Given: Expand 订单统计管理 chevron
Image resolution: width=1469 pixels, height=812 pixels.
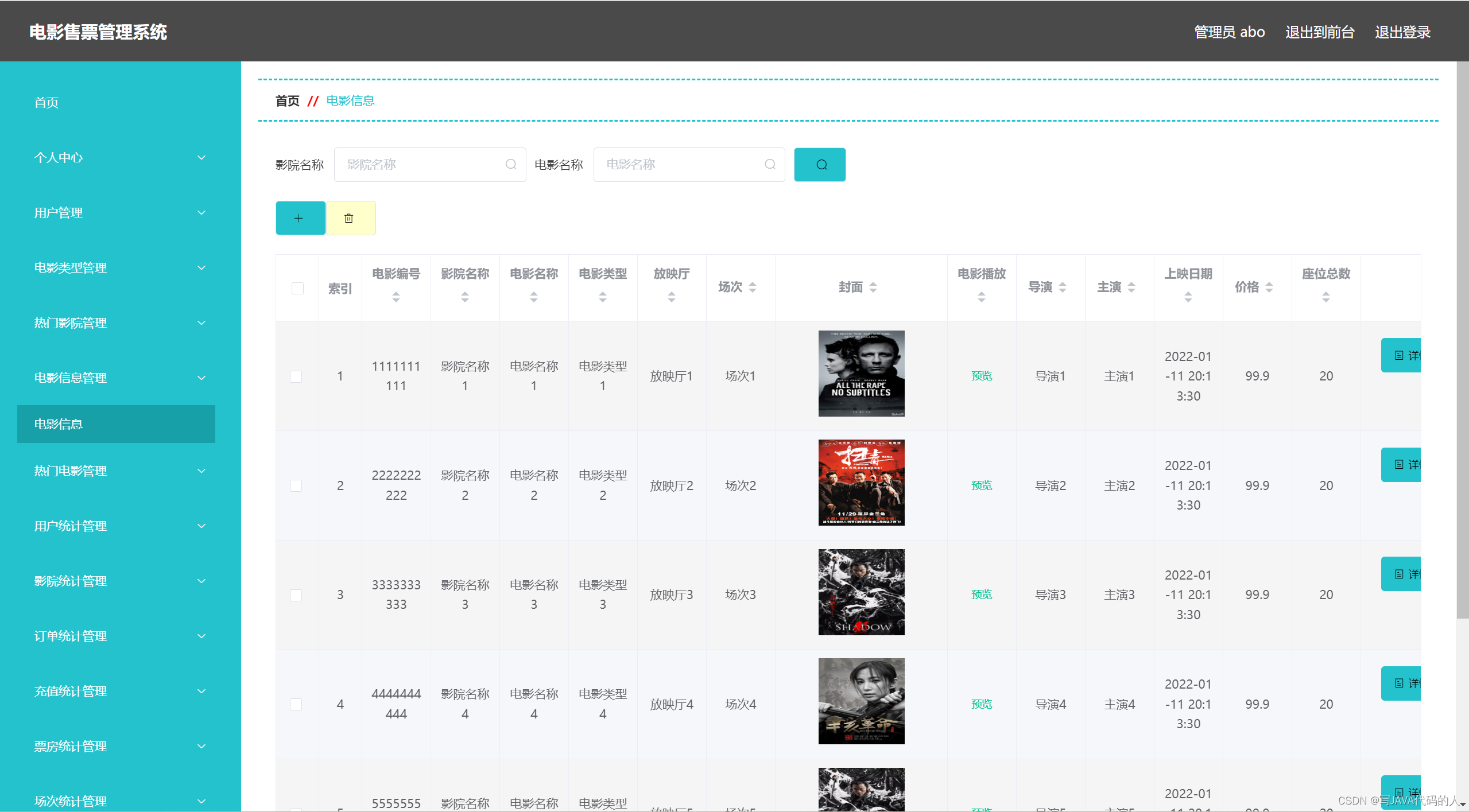Looking at the screenshot, I should click(x=201, y=636).
